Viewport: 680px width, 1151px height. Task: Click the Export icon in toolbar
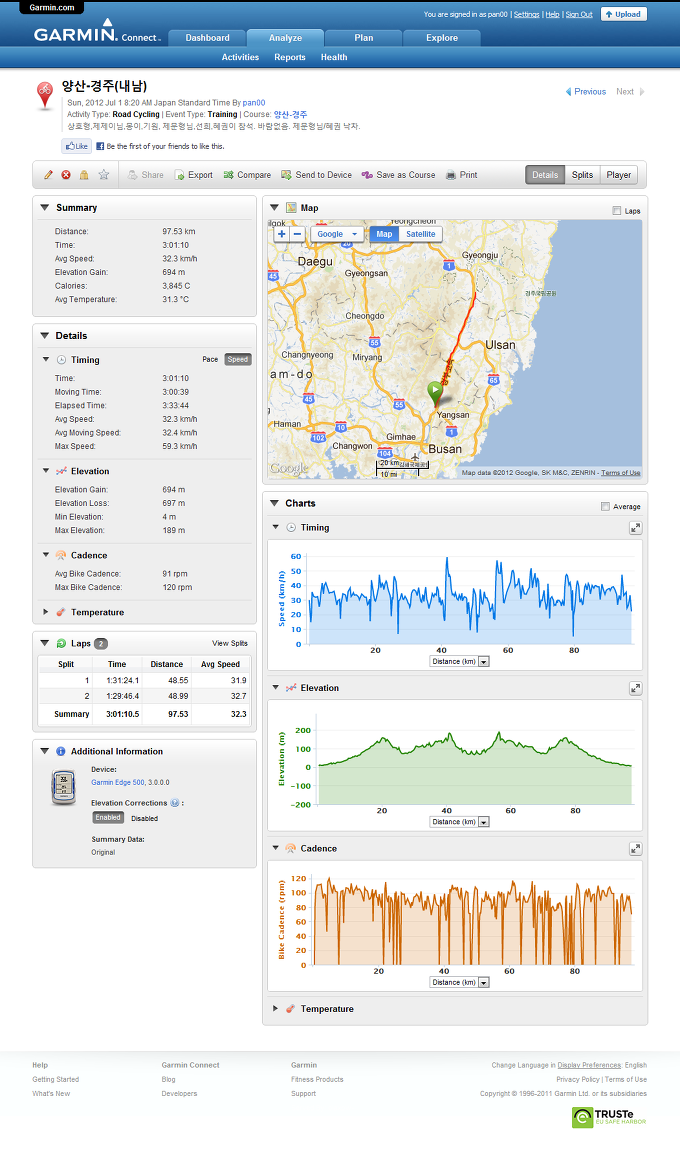179,175
